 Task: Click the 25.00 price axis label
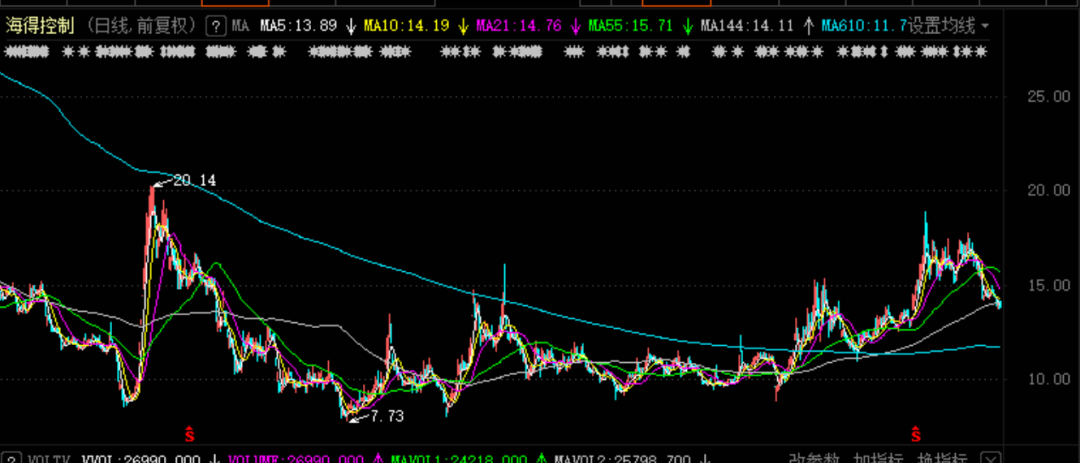1048,96
